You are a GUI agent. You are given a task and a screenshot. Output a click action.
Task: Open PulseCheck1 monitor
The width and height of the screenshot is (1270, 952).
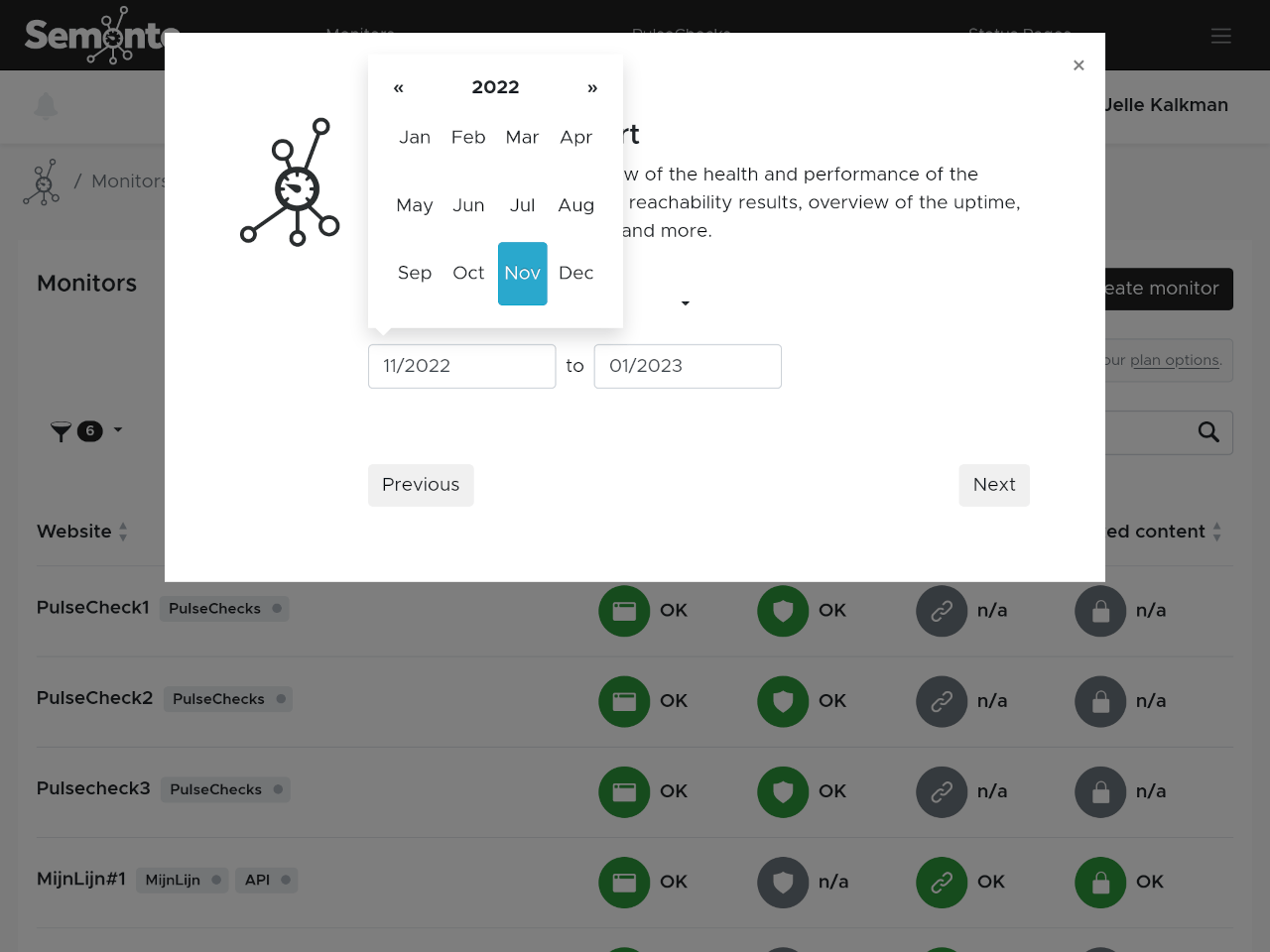click(x=92, y=607)
